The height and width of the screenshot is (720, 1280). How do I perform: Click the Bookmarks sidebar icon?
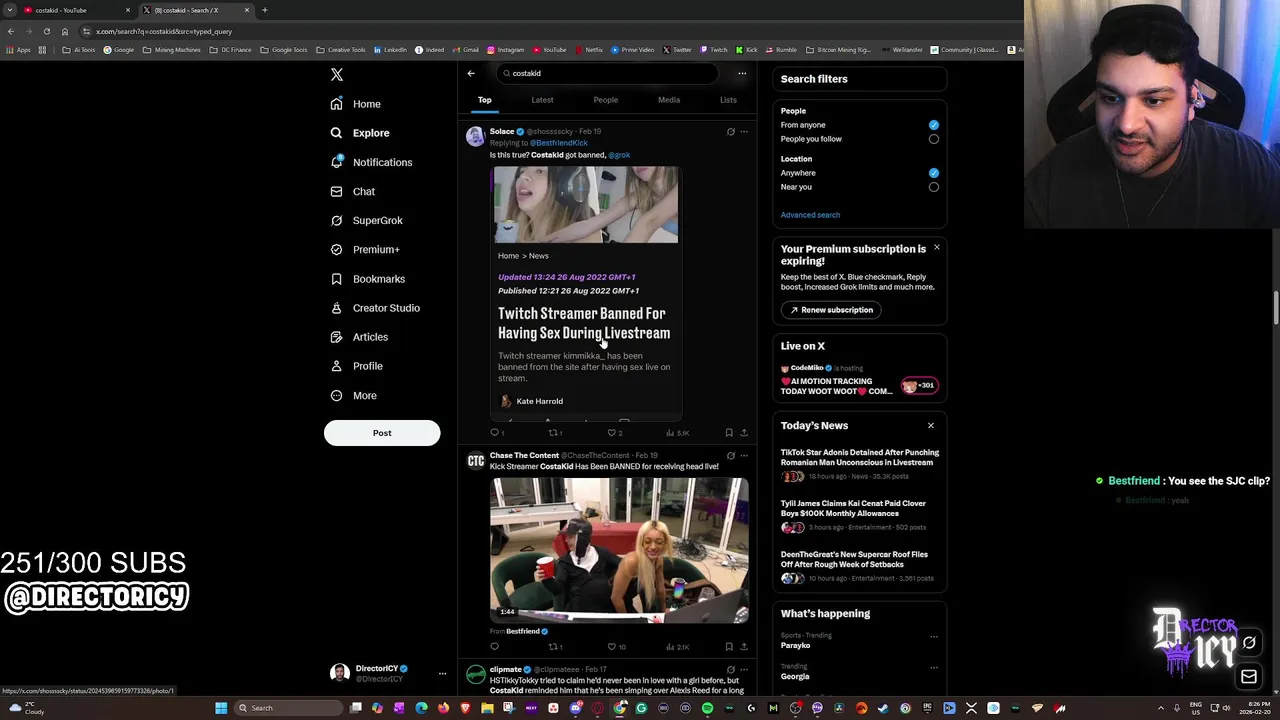(337, 279)
